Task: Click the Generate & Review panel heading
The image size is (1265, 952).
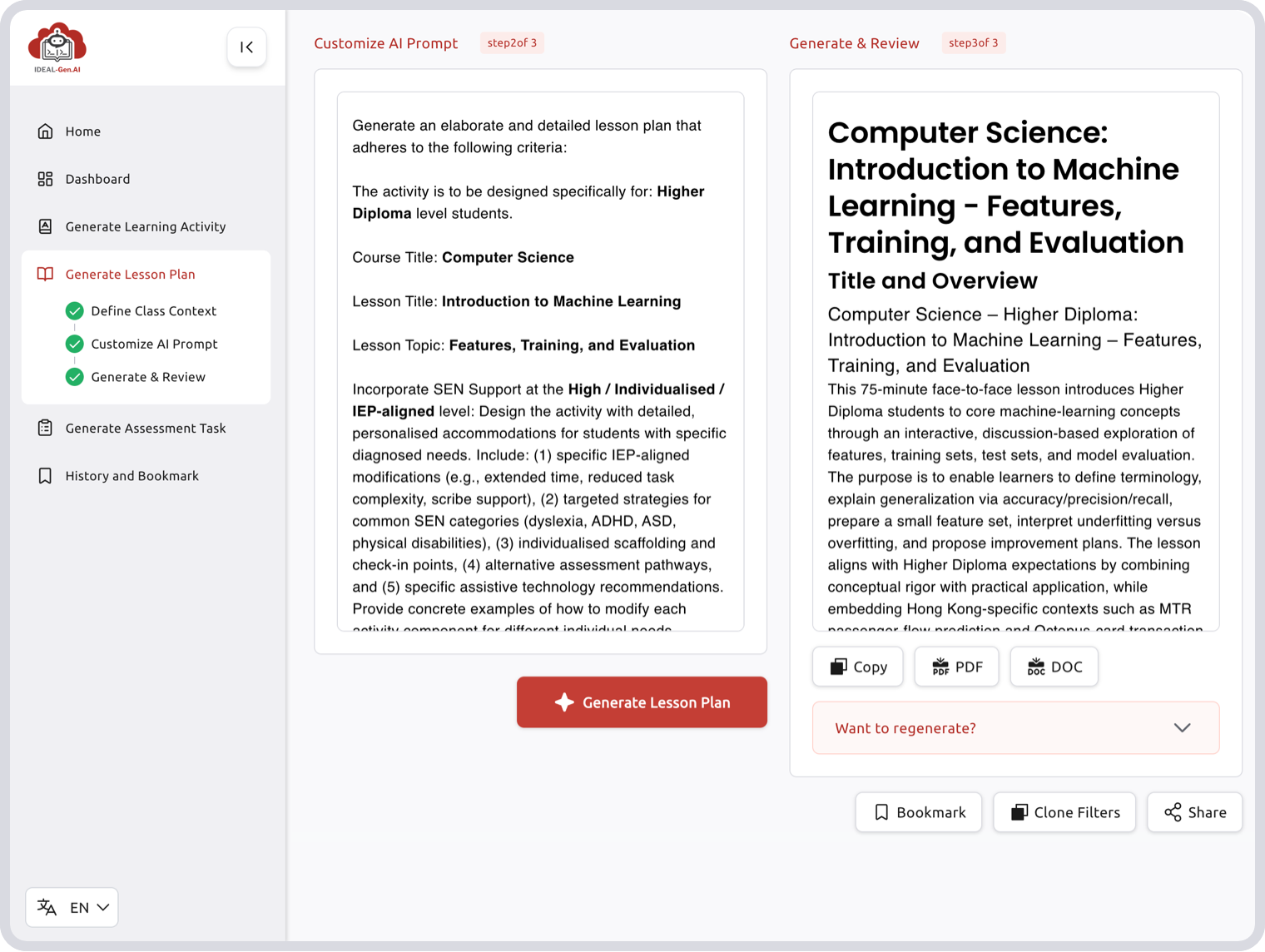Action: (x=854, y=43)
